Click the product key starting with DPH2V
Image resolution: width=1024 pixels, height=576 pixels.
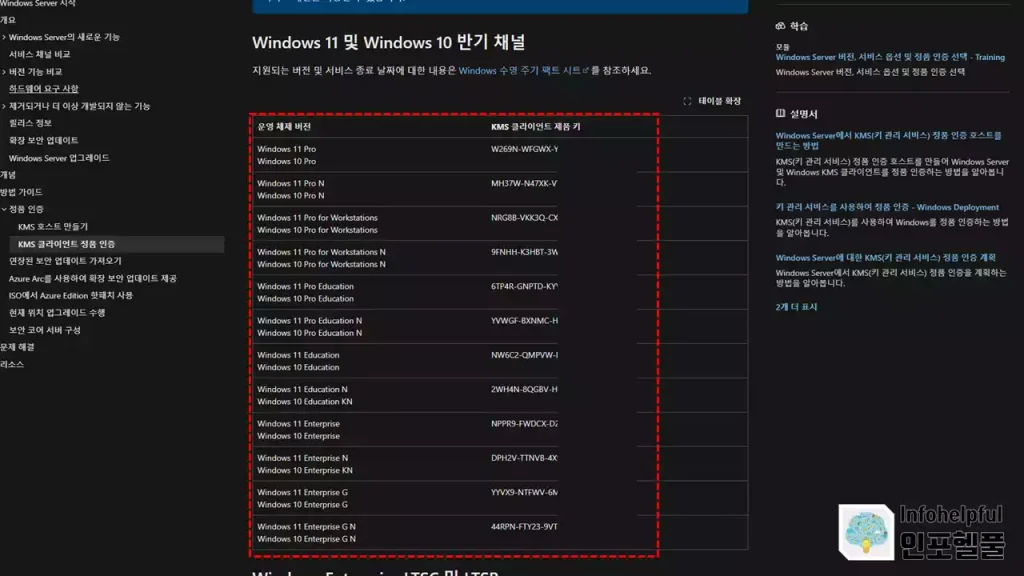pos(524,458)
